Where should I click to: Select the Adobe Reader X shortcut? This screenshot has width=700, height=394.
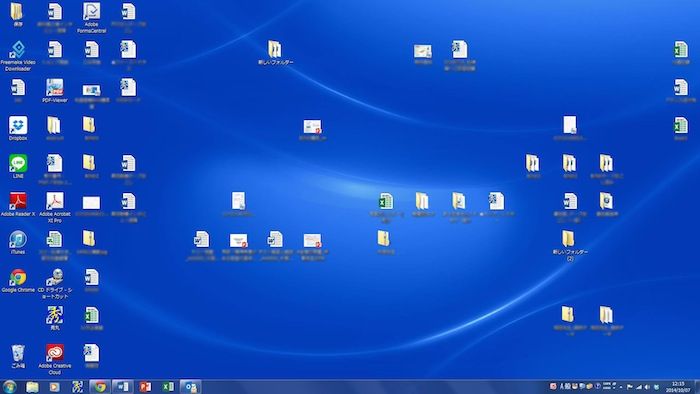tap(18, 204)
